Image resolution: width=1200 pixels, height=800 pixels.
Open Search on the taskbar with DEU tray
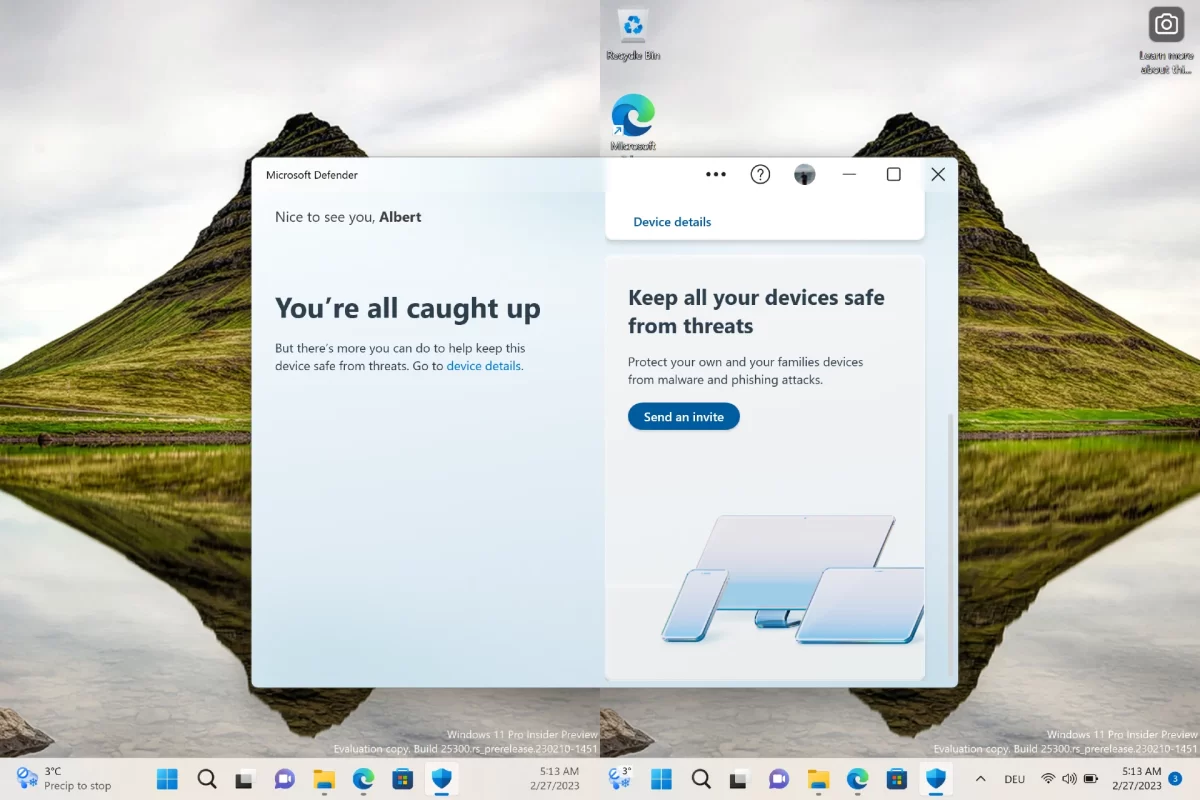pyautogui.click(x=701, y=779)
